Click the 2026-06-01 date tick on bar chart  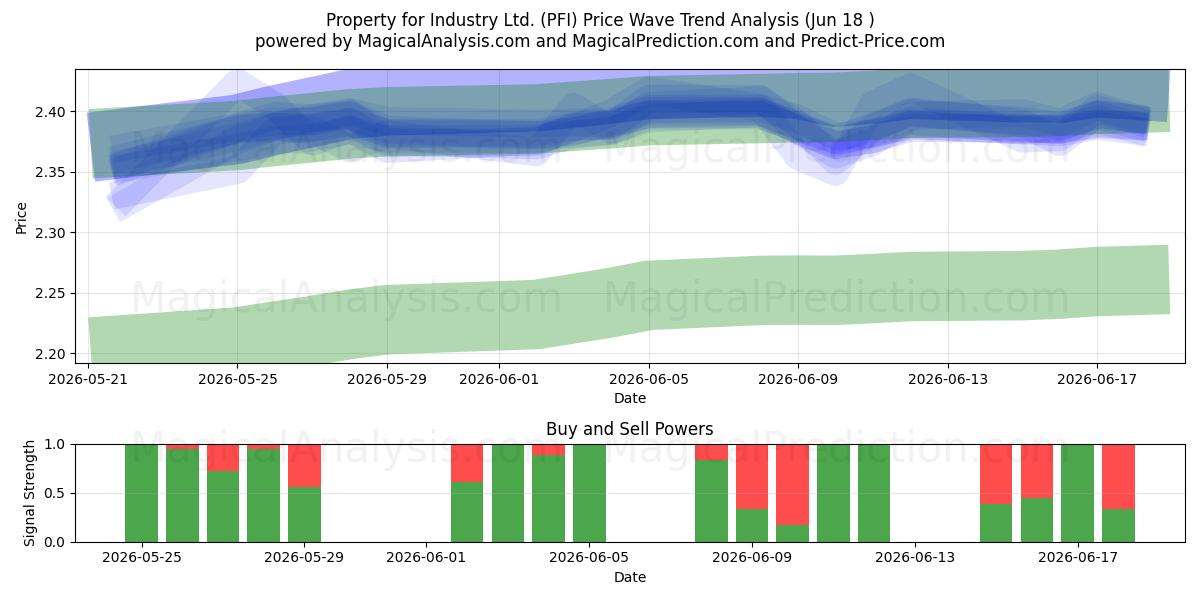pos(427,558)
